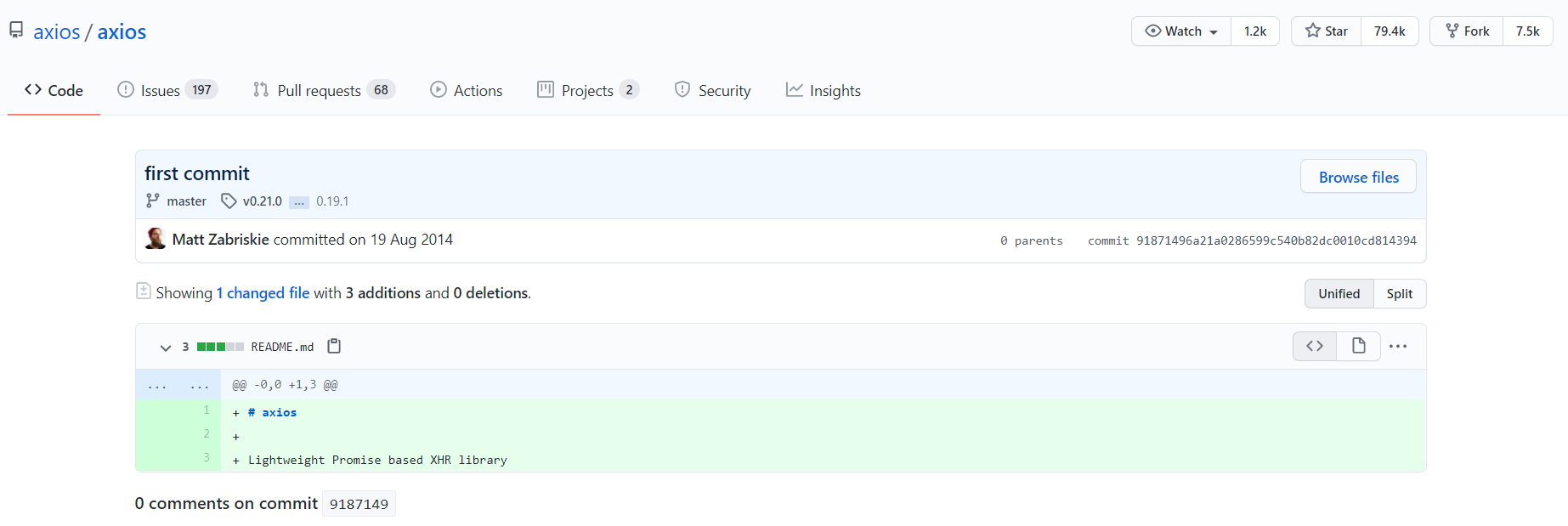This screenshot has width=1568, height=526.
Task: Fork the axios repository
Action: (x=1467, y=31)
